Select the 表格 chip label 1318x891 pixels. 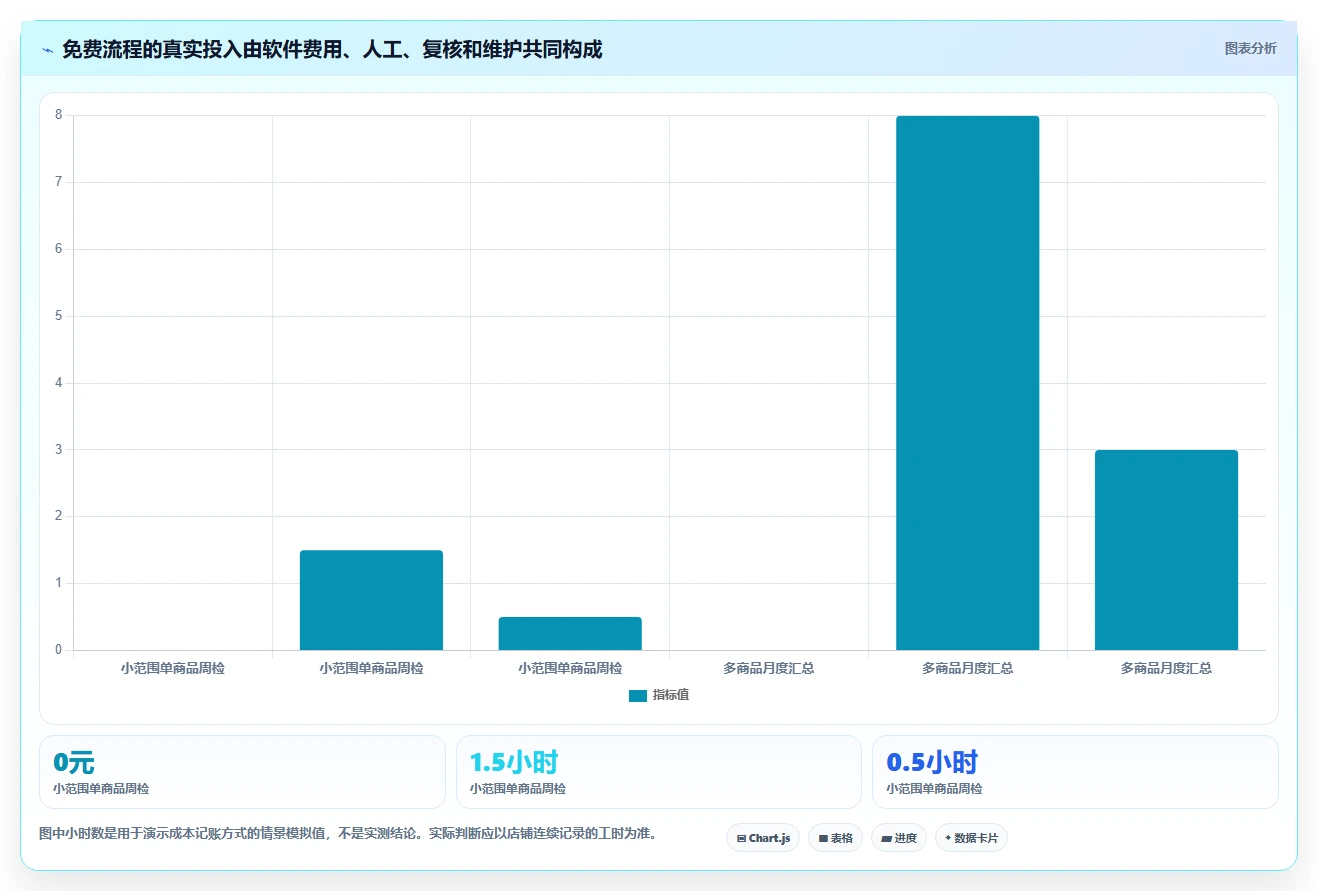(x=841, y=839)
